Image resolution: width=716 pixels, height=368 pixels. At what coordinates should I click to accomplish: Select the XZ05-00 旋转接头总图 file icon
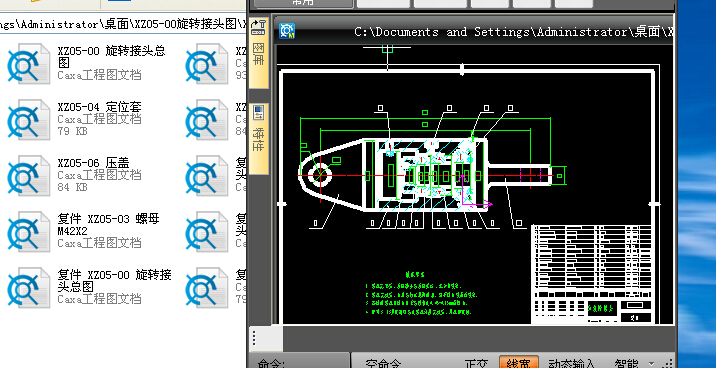pos(28,64)
